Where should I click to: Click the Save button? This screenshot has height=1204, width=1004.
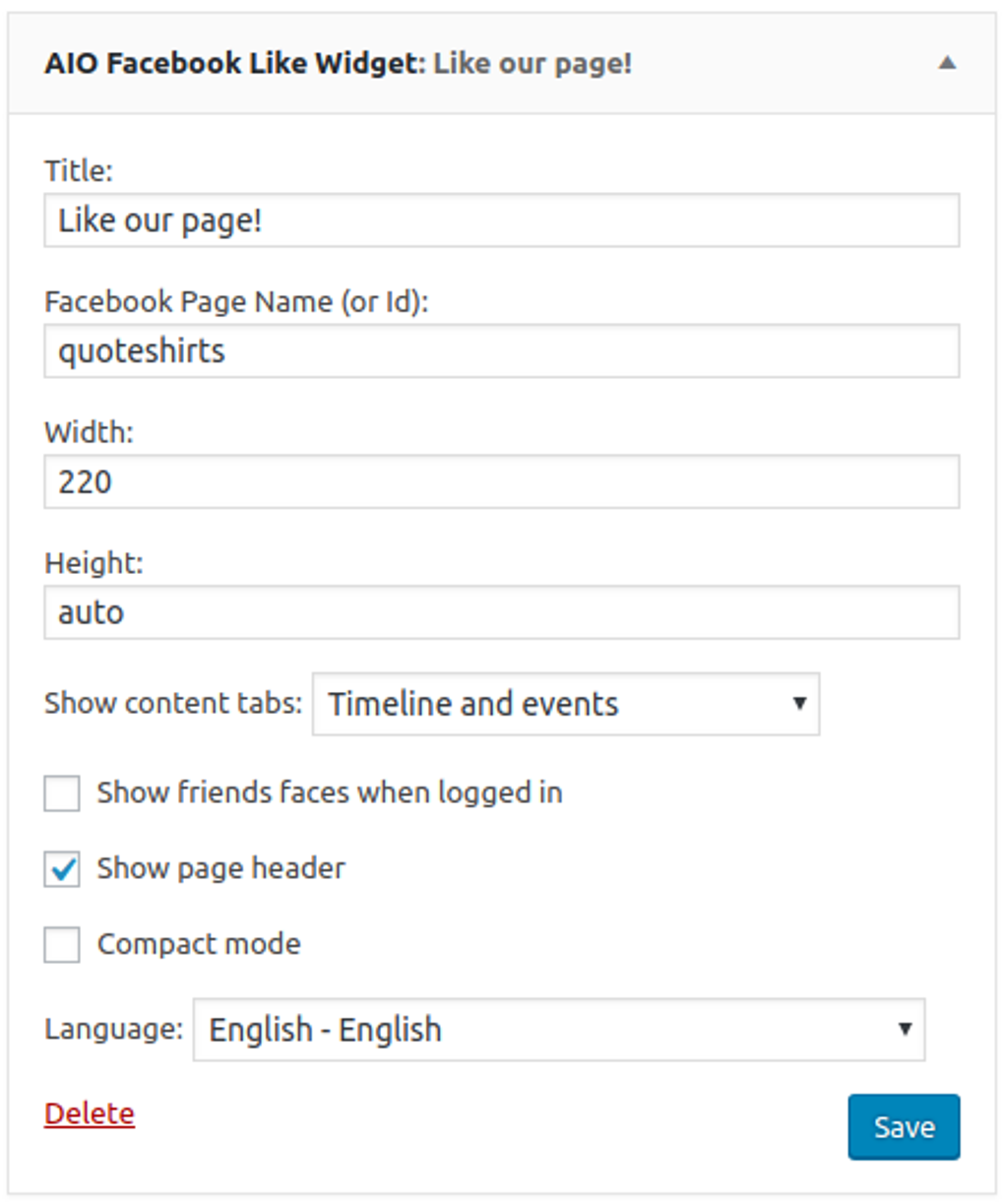(x=904, y=1126)
